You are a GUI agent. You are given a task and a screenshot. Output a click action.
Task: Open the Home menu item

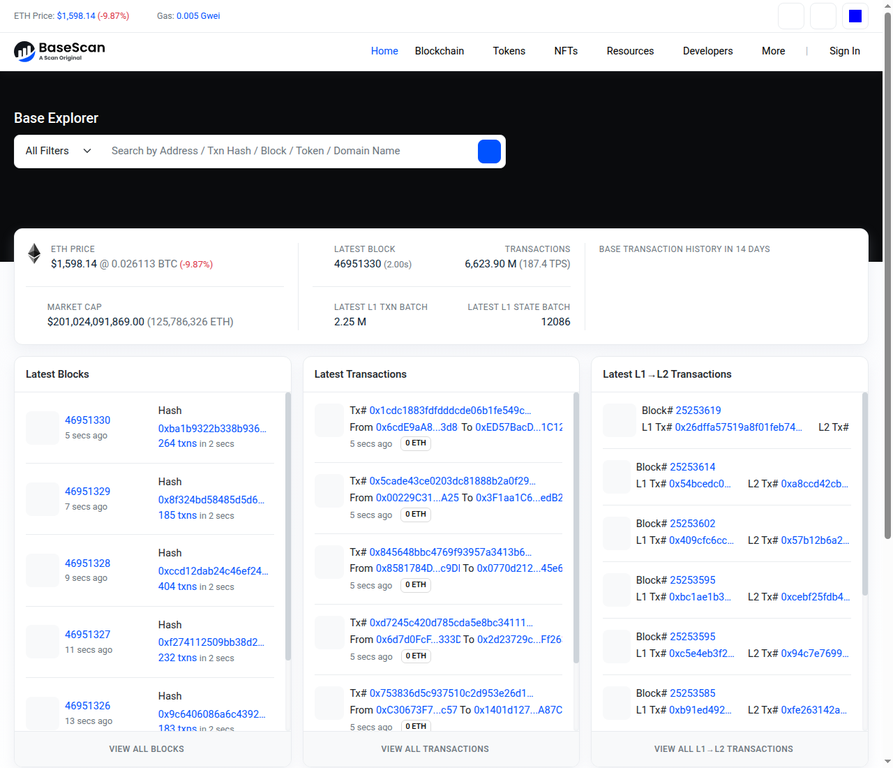point(384,51)
